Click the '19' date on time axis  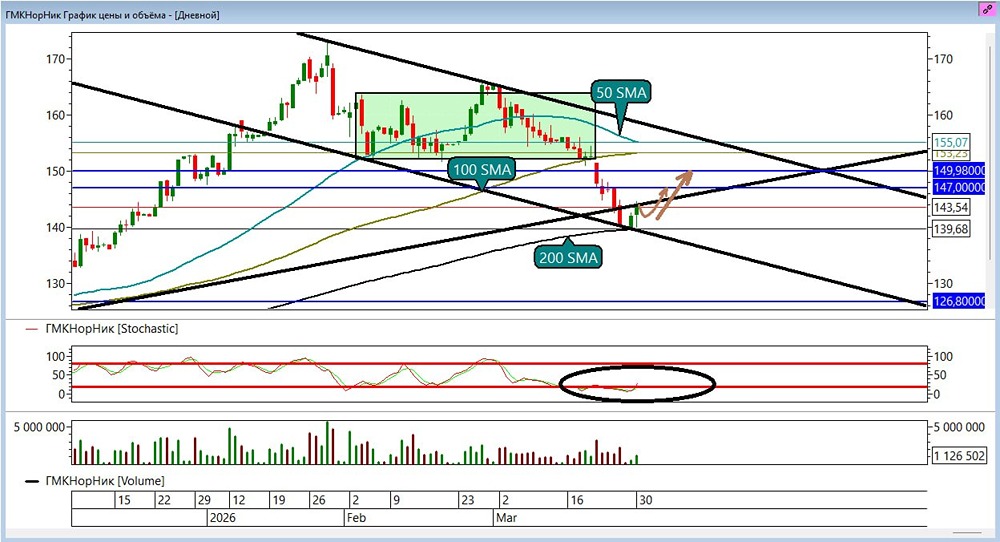(x=279, y=500)
